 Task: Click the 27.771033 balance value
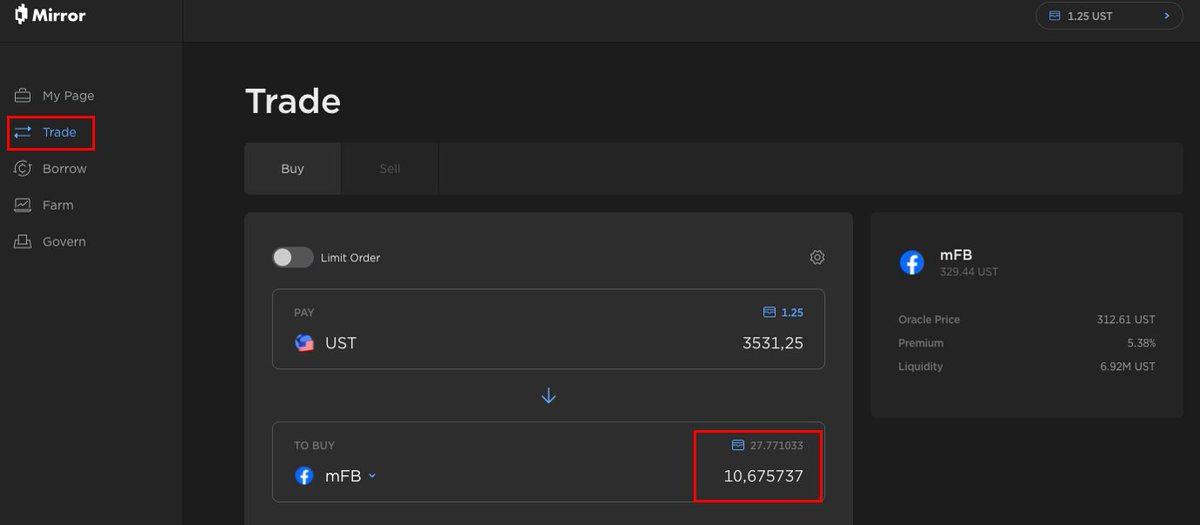776,445
